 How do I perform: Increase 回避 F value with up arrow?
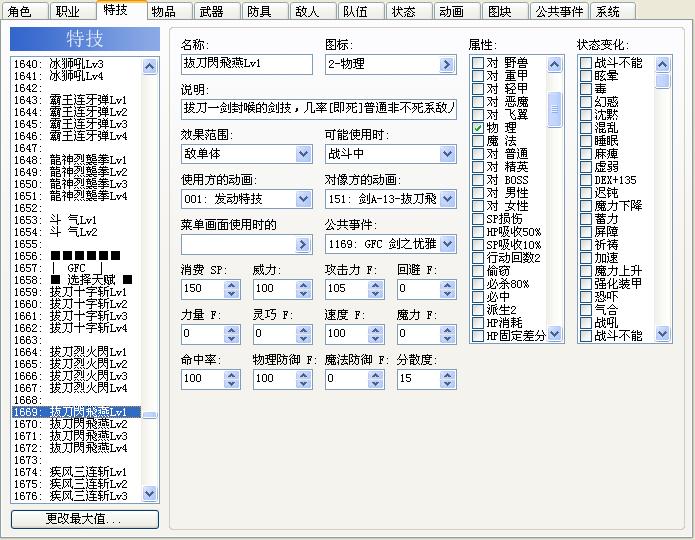[448, 285]
